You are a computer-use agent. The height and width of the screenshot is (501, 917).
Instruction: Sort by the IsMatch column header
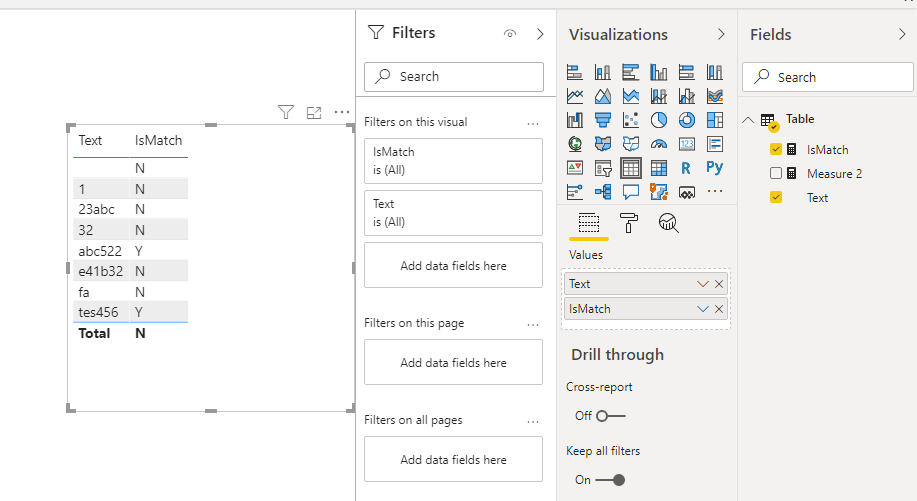click(x=158, y=140)
